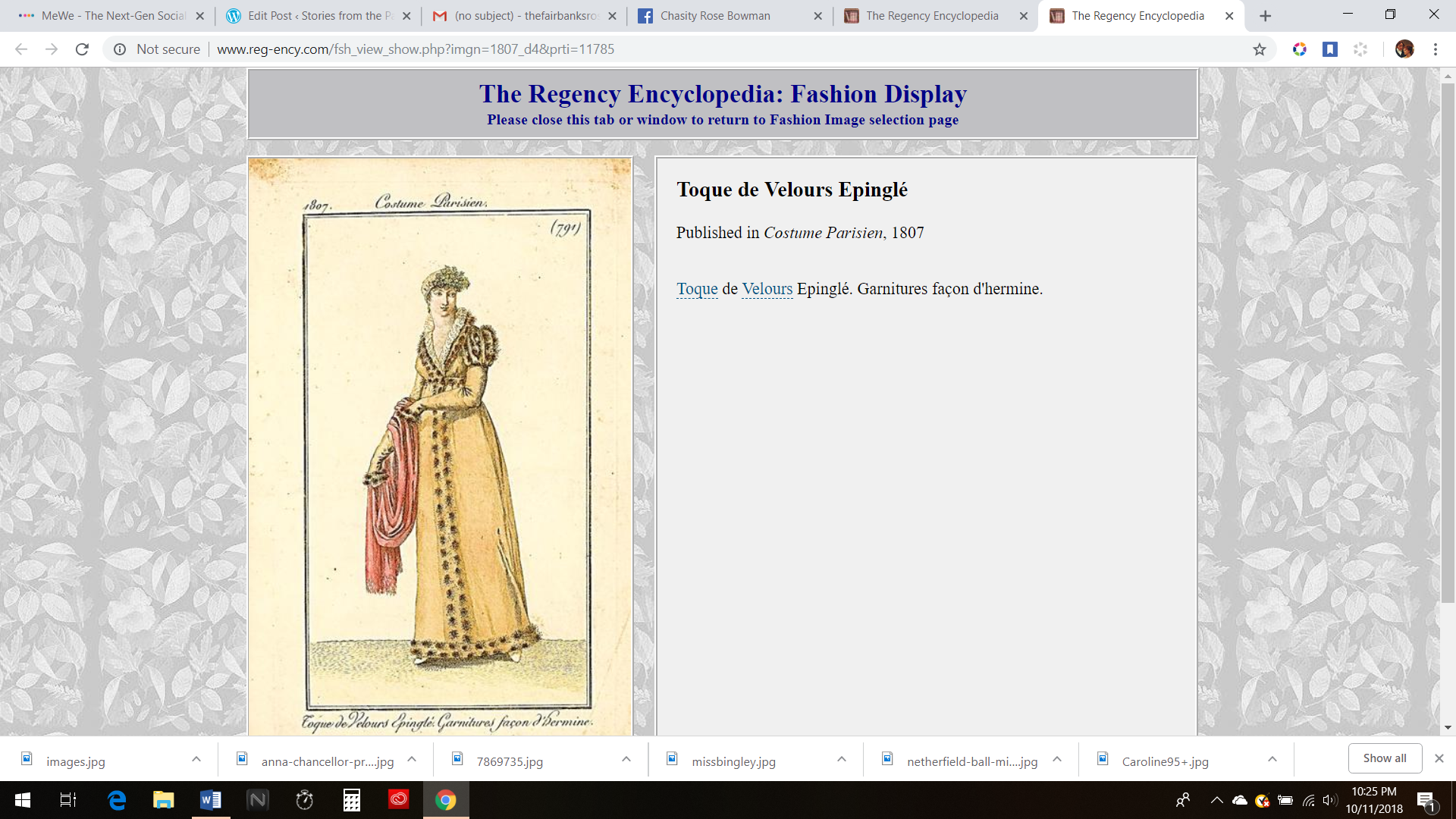Expand options for images.jpg download

tap(196, 759)
